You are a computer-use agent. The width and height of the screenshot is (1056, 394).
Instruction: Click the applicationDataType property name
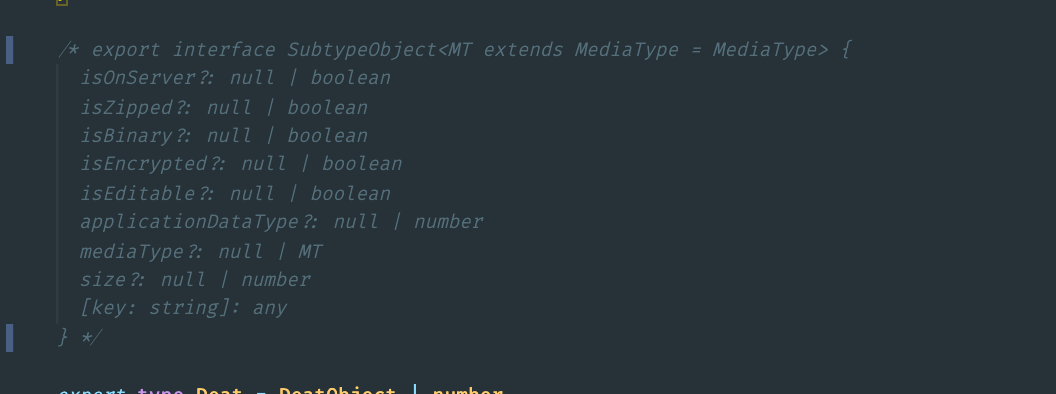click(x=190, y=222)
